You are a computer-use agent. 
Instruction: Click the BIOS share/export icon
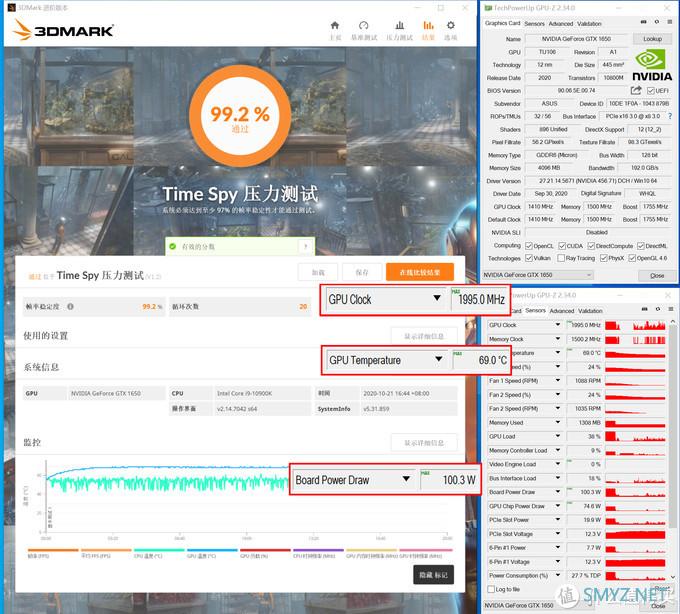coord(636,90)
